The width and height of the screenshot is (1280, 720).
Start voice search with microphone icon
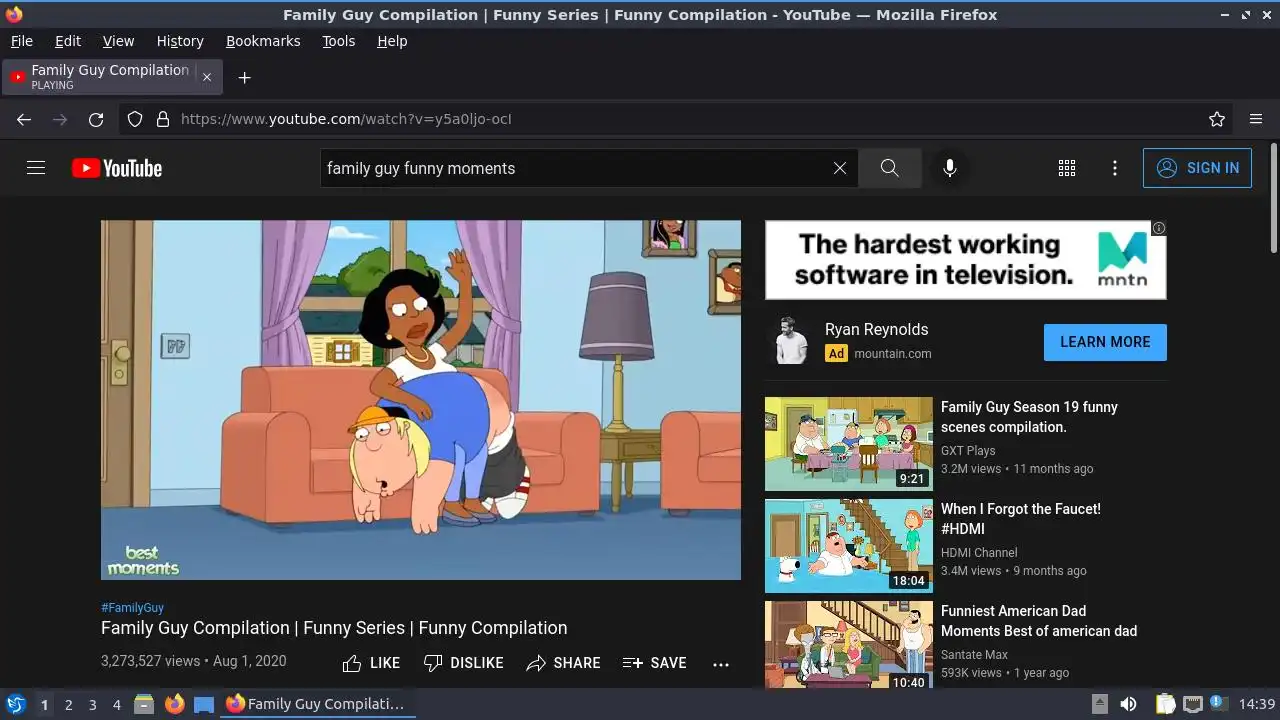pyautogui.click(x=950, y=168)
